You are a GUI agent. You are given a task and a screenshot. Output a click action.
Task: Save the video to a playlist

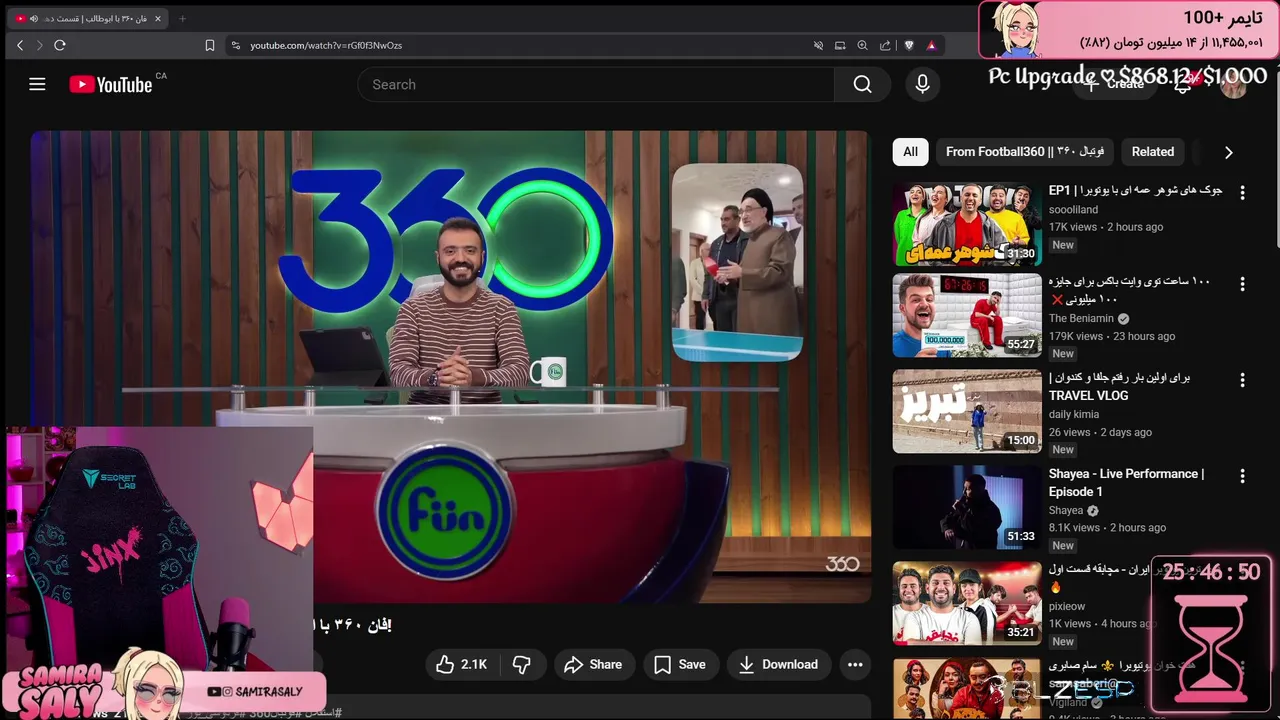[680, 664]
